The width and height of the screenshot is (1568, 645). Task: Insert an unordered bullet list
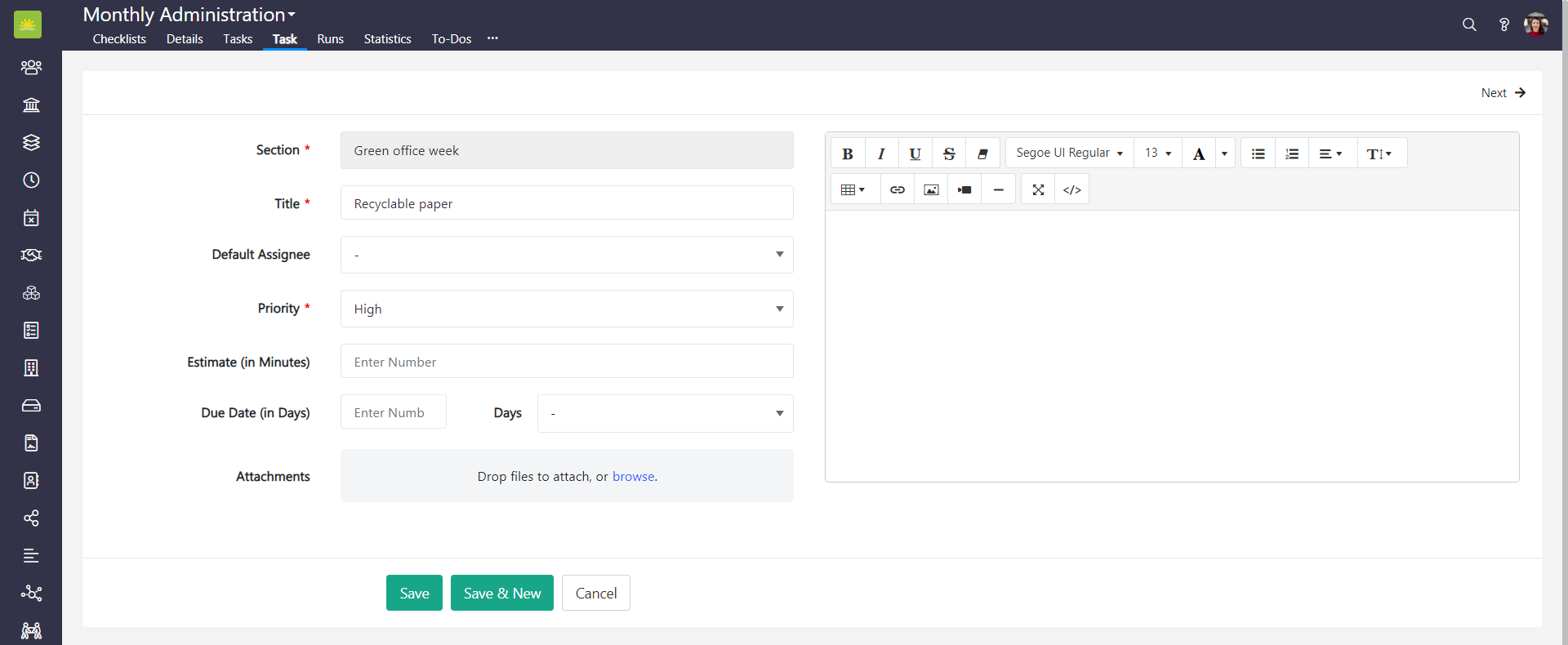click(x=1258, y=153)
